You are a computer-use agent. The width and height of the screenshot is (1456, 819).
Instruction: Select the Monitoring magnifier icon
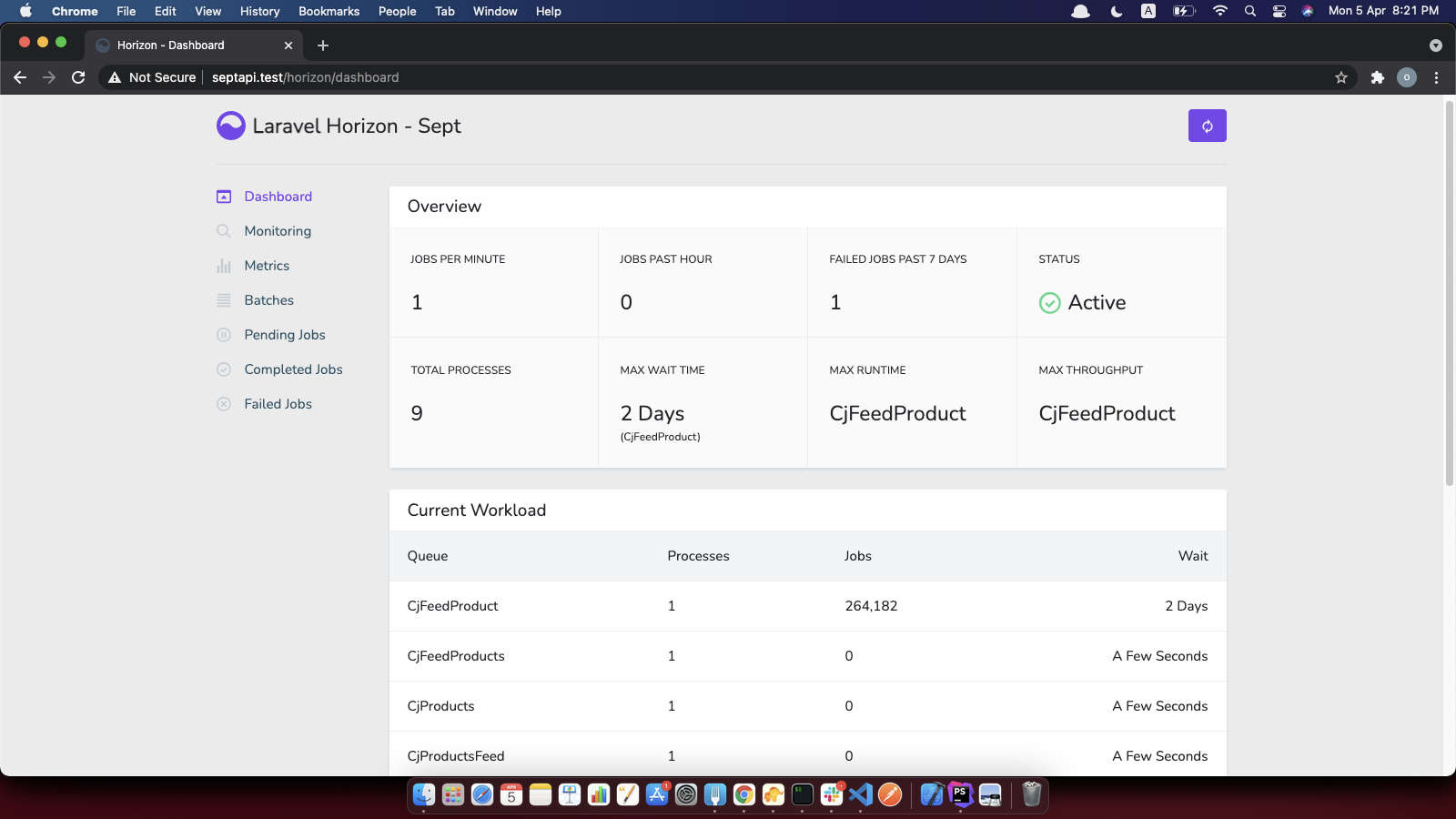[224, 230]
